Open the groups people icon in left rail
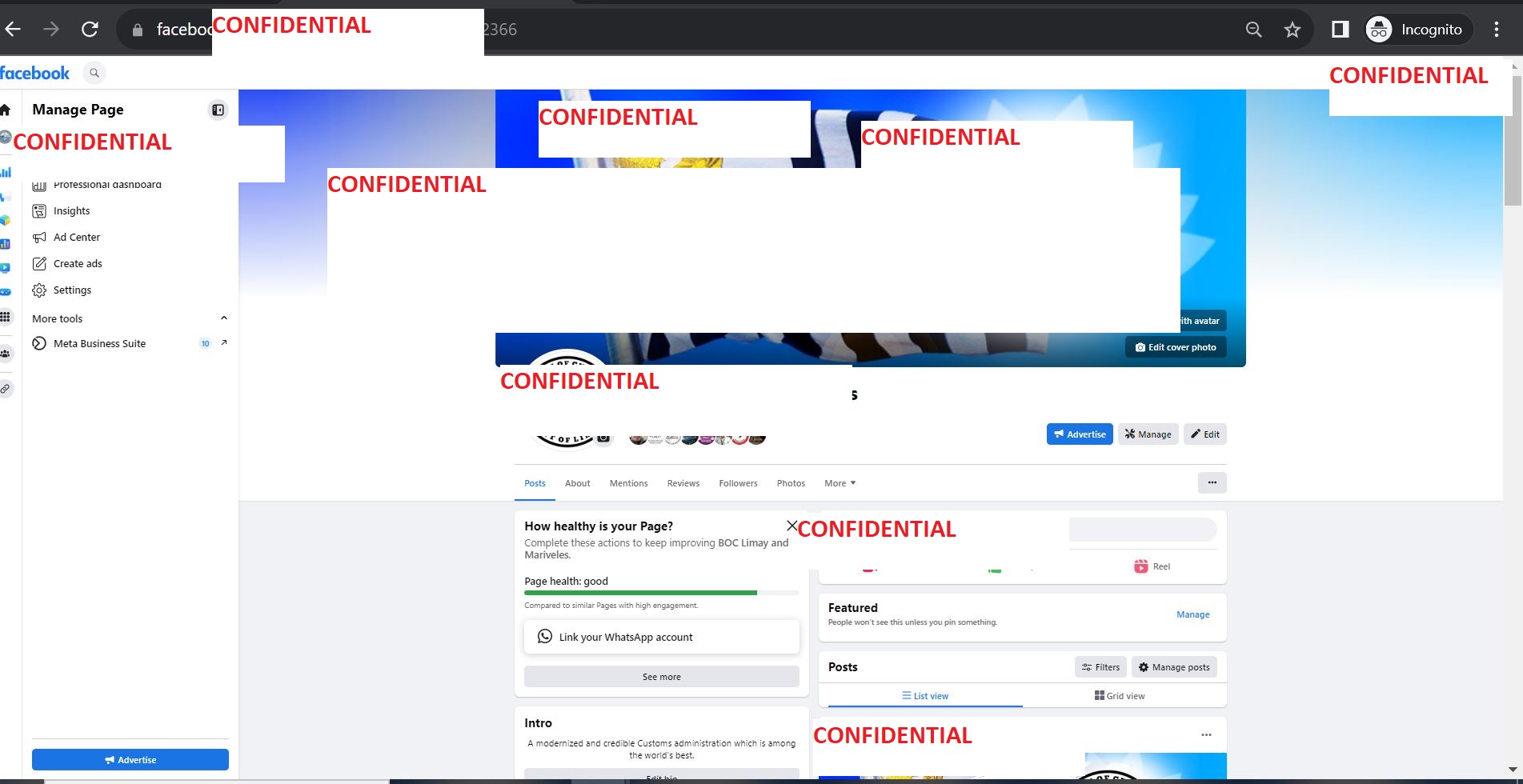Screen dimensions: 1523x784 [6, 354]
